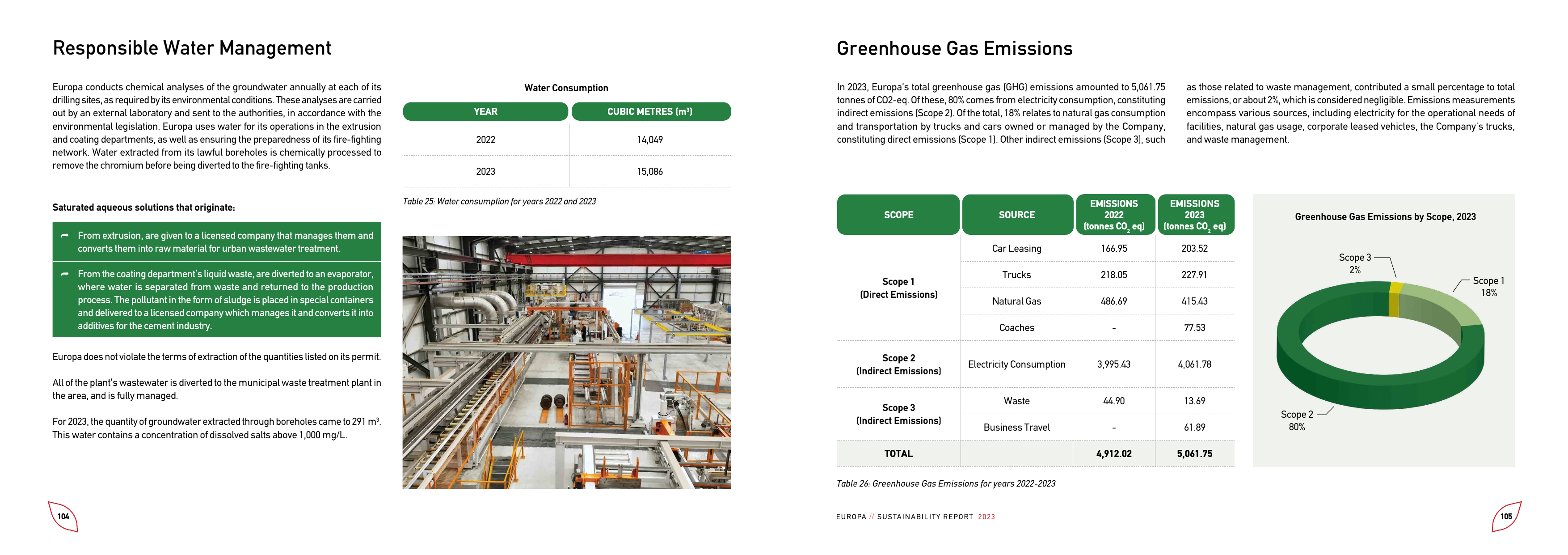Click the 'Car Leasing' source cell
This screenshot has width=1568, height=555.
point(1016,249)
